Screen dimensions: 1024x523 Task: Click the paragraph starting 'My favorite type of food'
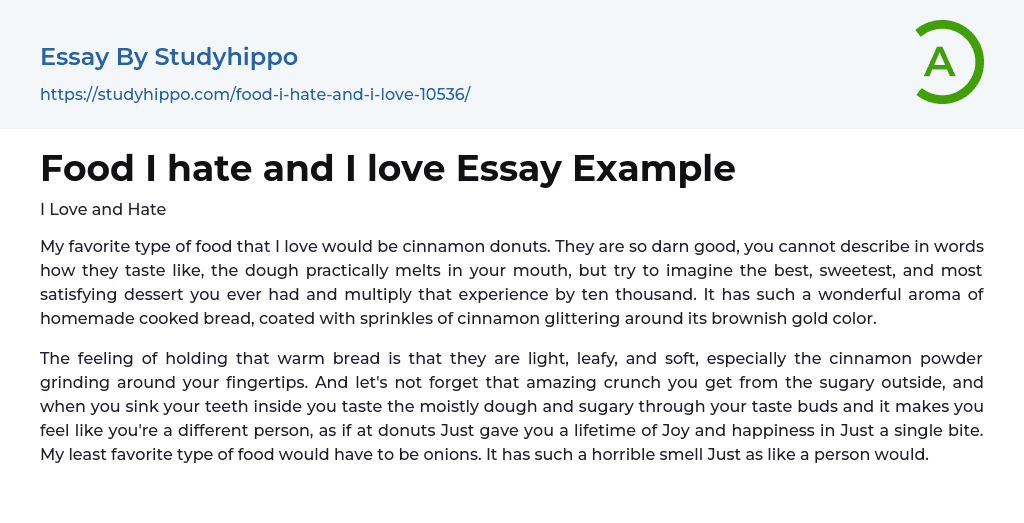(x=511, y=282)
